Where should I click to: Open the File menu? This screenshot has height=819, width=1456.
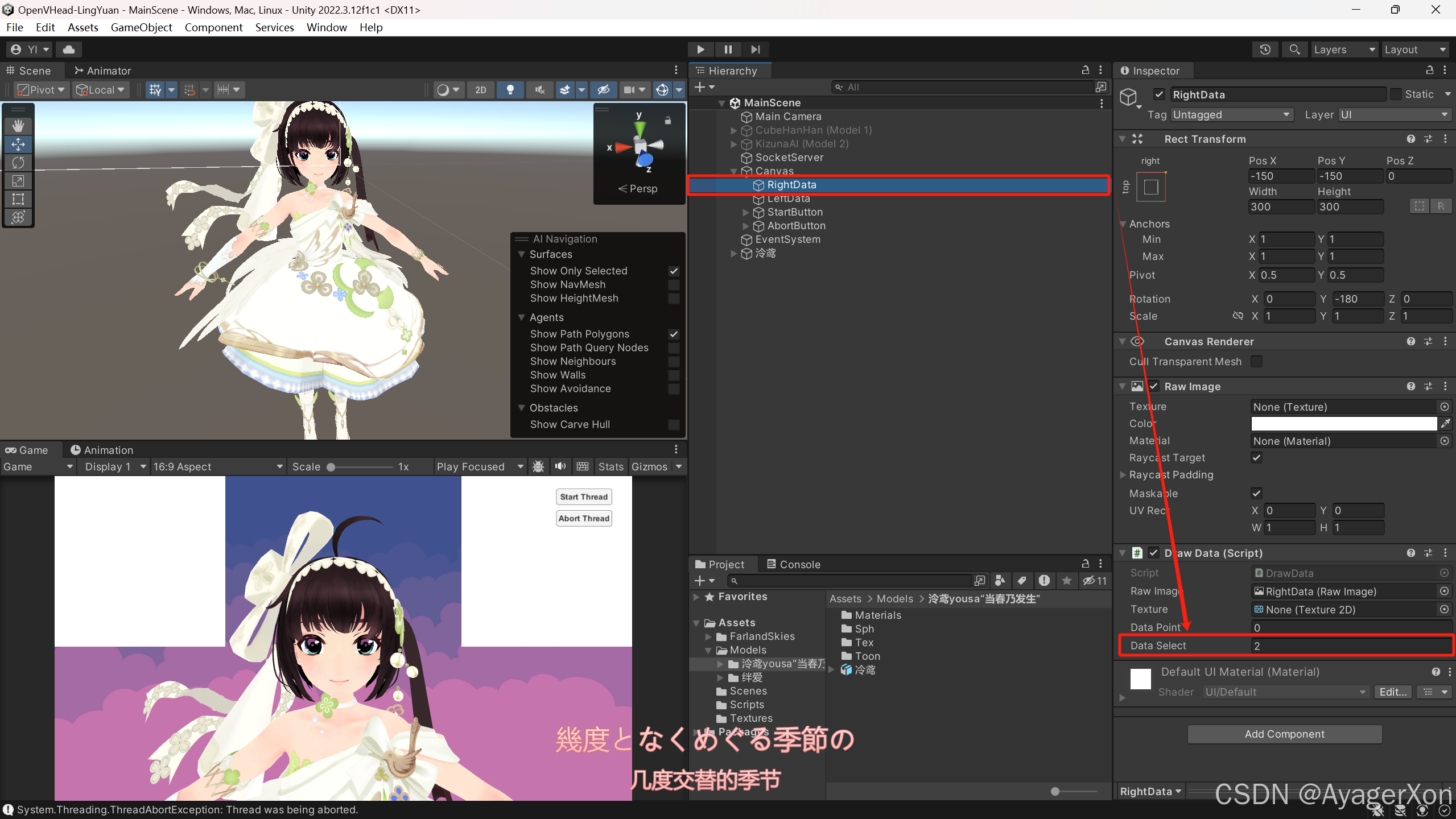[15, 27]
